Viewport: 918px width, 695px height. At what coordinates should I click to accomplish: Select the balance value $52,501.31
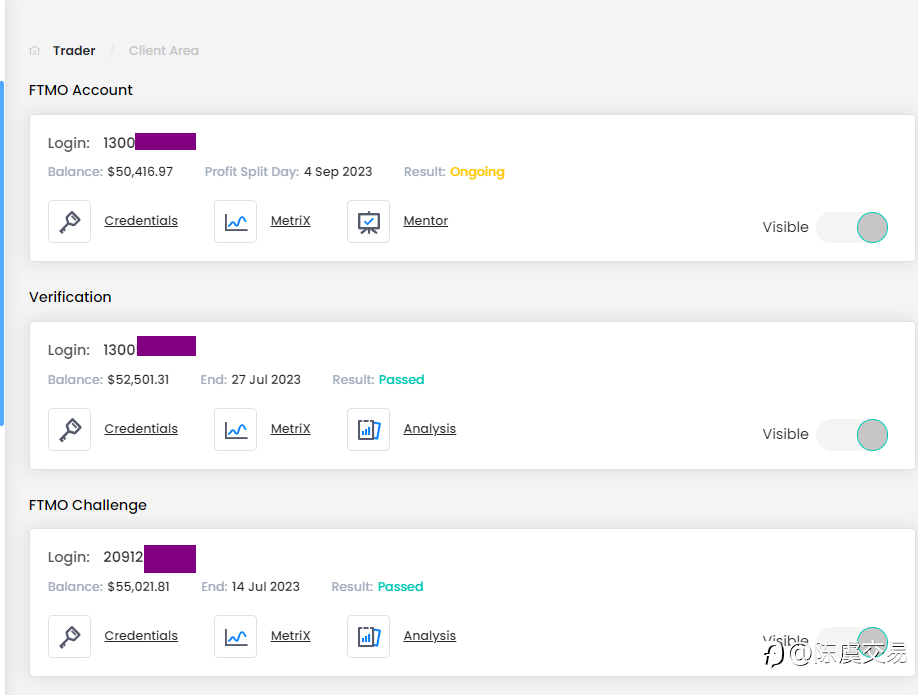pos(138,379)
